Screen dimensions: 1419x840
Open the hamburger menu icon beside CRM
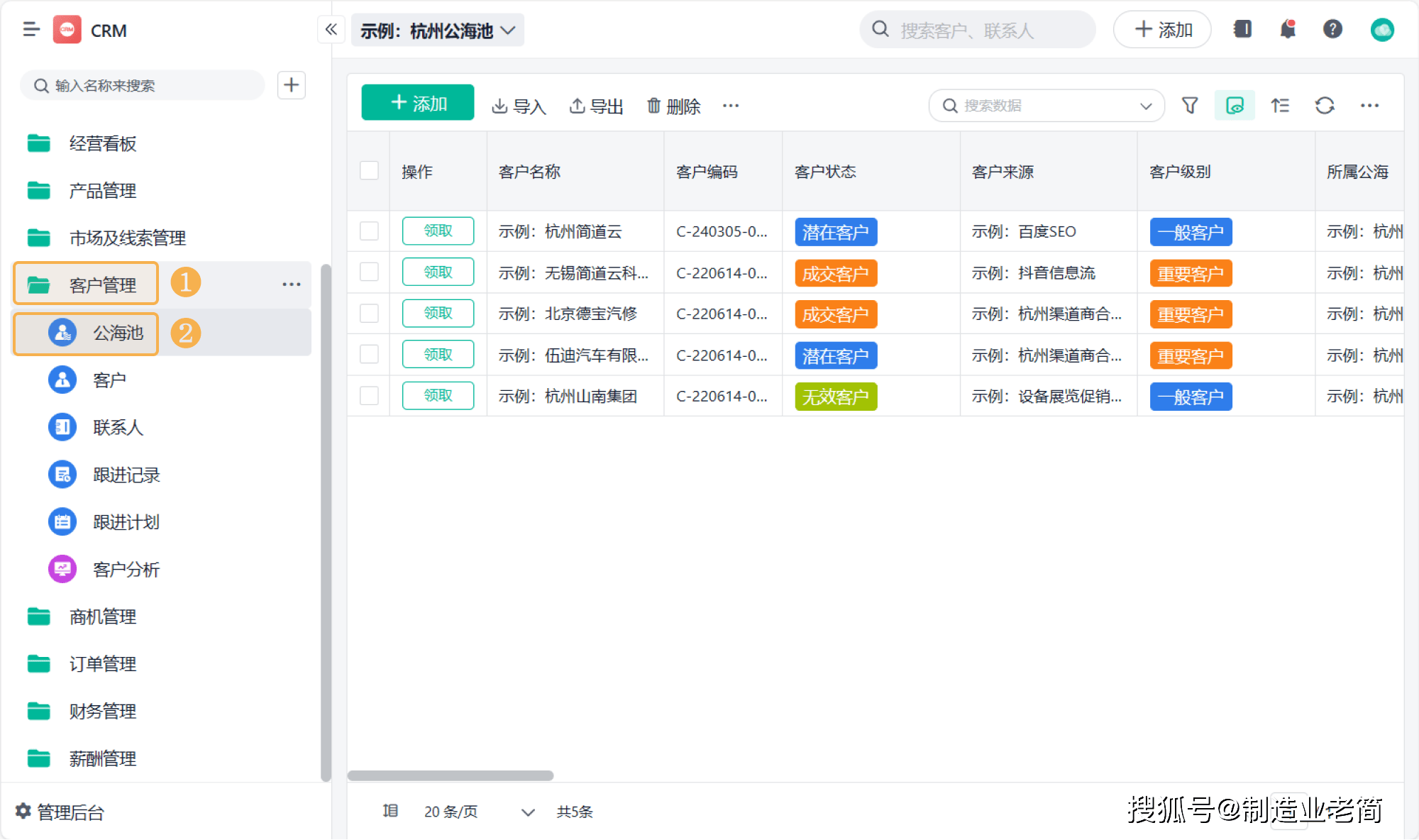coord(31,30)
